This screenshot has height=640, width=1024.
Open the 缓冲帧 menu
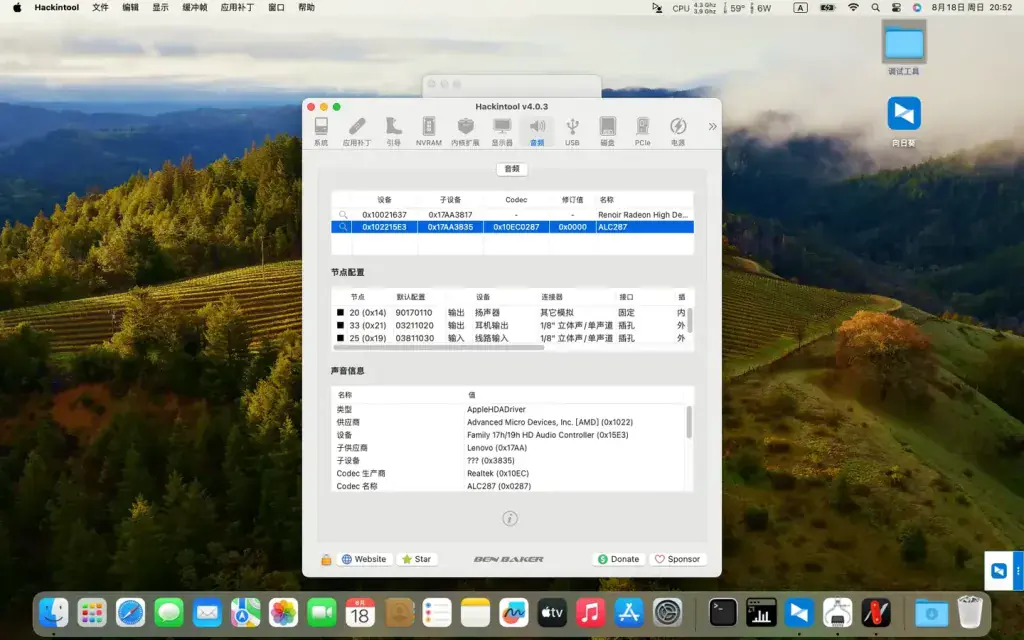pos(195,8)
